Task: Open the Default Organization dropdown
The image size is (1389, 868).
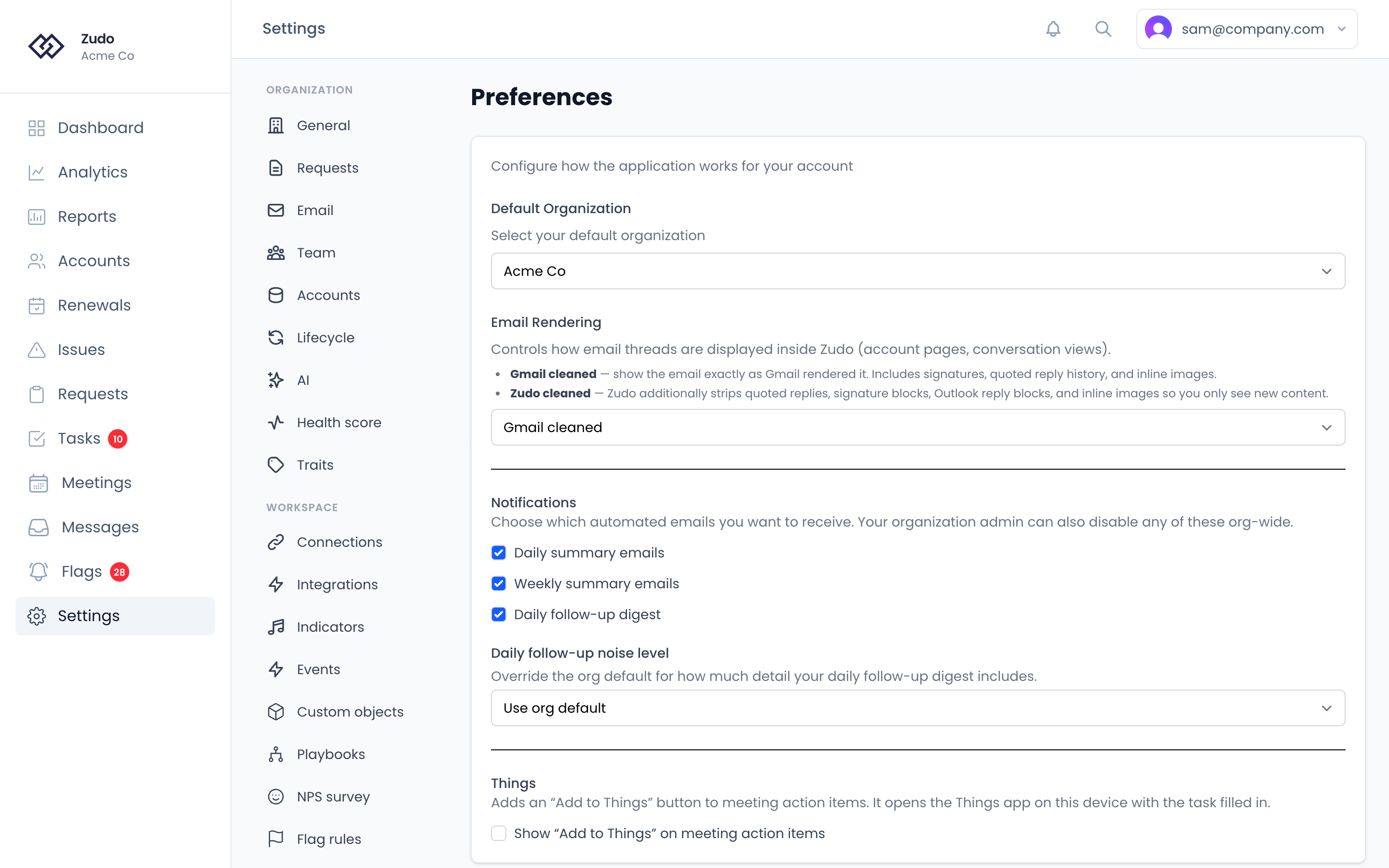Action: [918, 271]
